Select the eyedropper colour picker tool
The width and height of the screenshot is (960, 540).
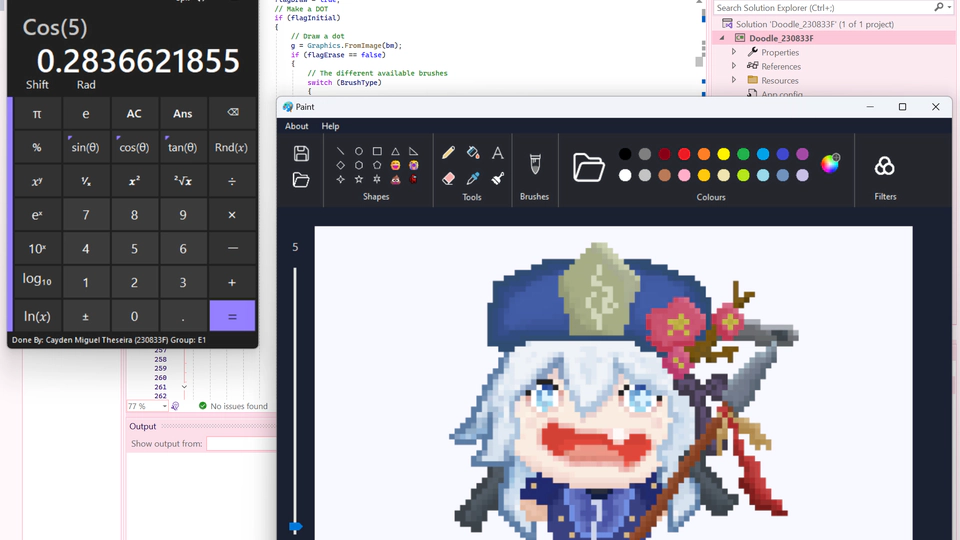coord(473,178)
